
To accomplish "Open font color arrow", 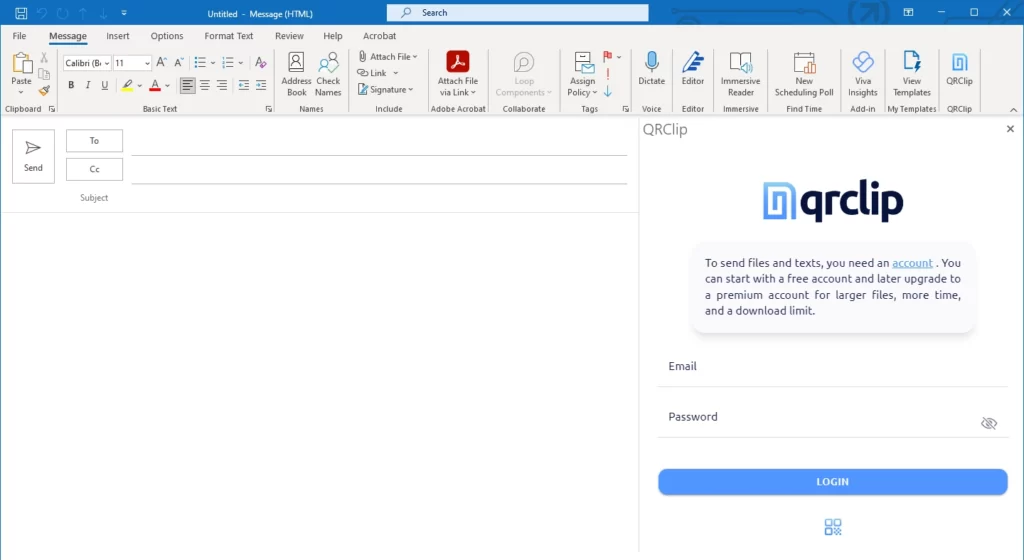I will point(168,86).
